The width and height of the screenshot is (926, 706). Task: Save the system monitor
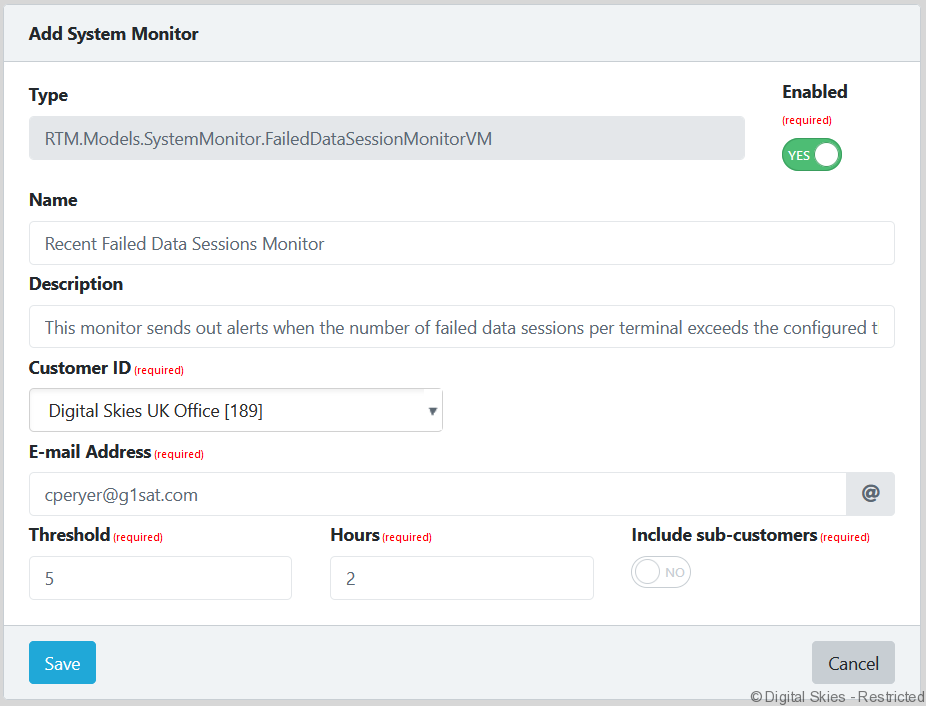pyautogui.click(x=62, y=663)
